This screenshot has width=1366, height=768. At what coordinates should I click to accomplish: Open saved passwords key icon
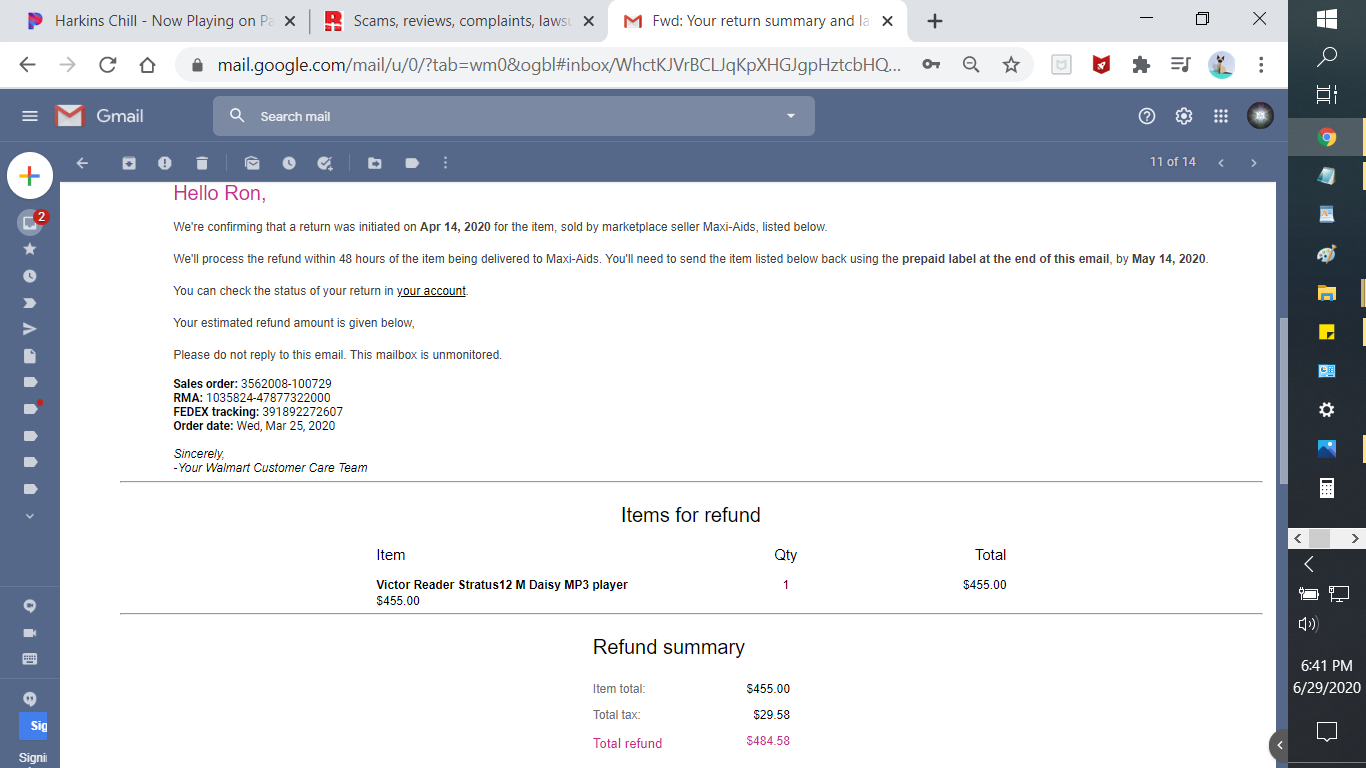click(931, 65)
